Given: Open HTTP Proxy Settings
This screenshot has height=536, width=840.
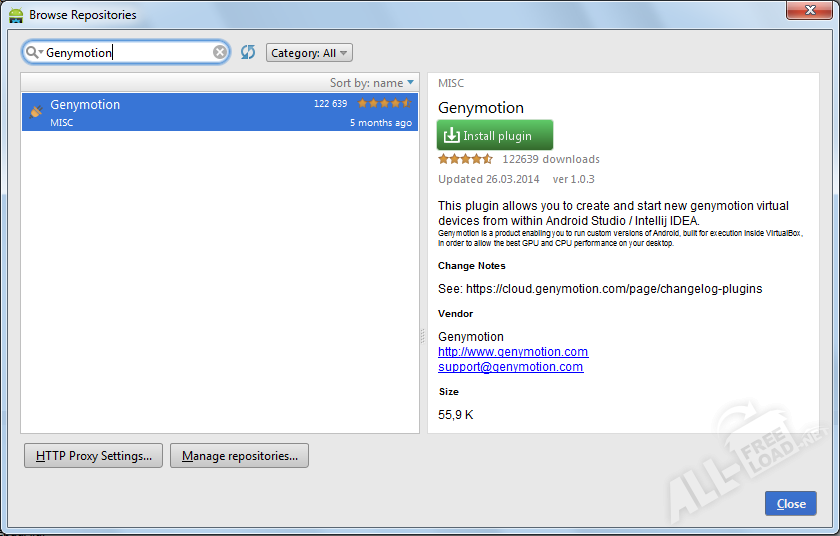Looking at the screenshot, I should 93,456.
